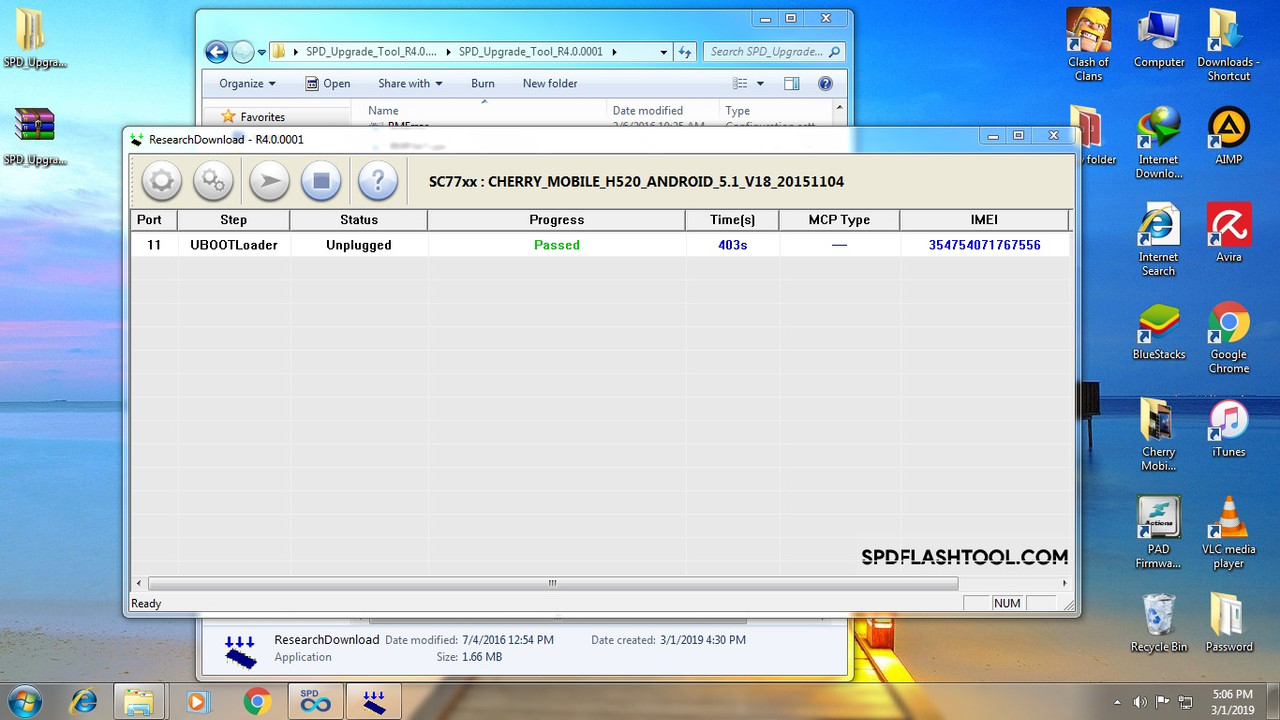Screen dimensions: 1280x720
Task: Click the Name column header in Explorer
Action: pos(383,111)
